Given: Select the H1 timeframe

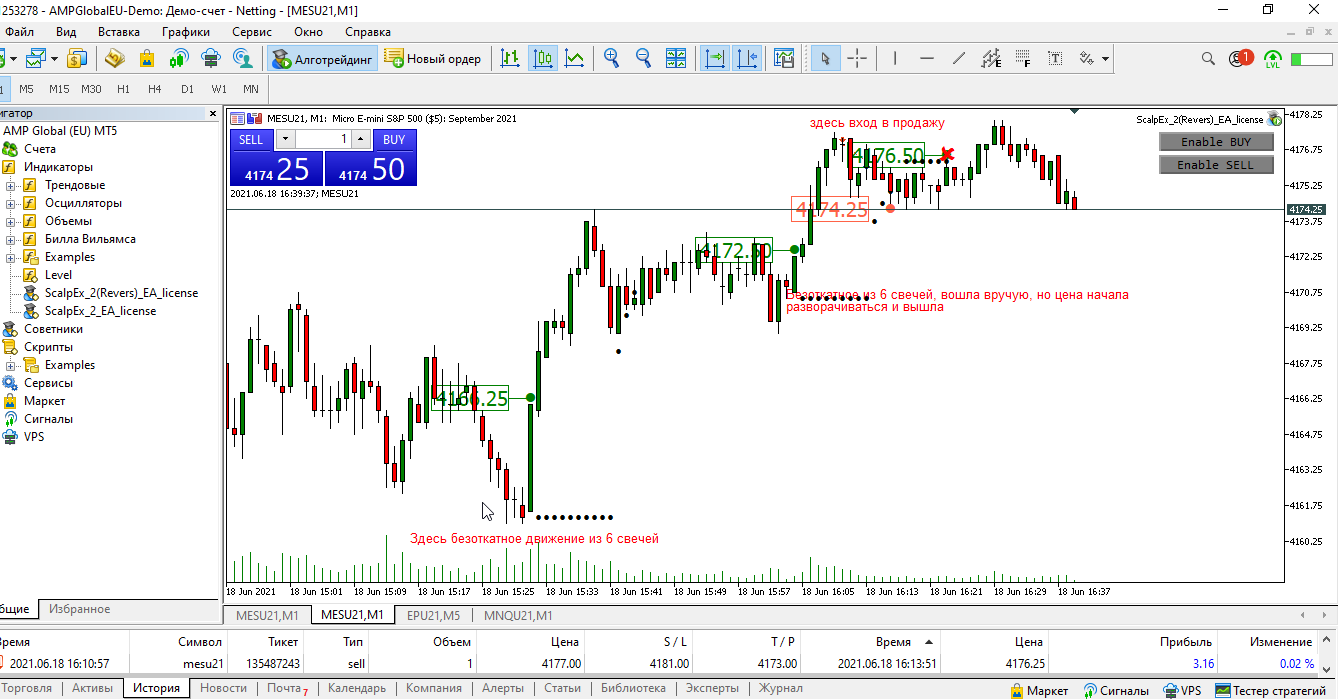Looking at the screenshot, I should pos(123,89).
